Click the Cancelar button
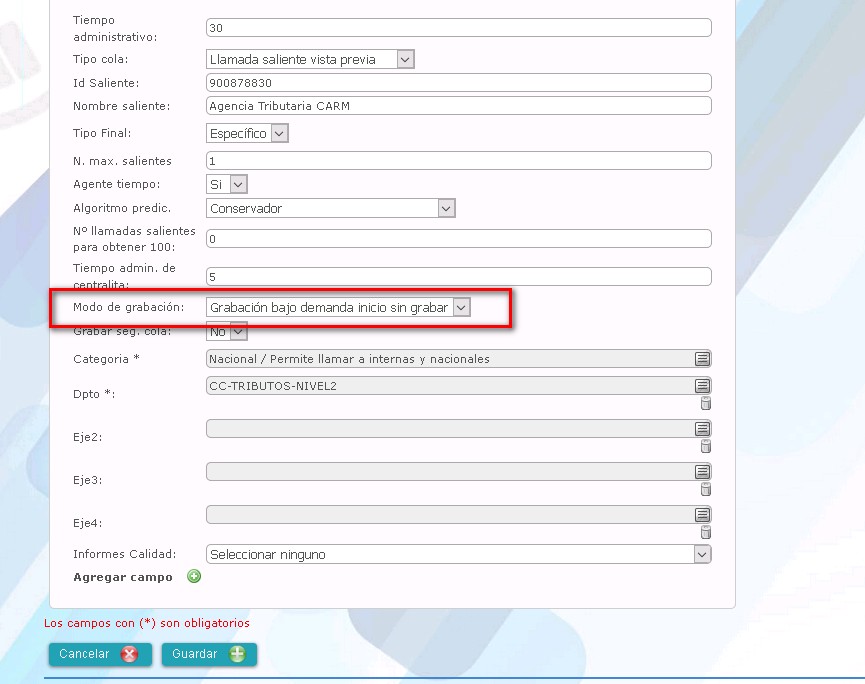Image resolution: width=865 pixels, height=684 pixels. tap(100, 654)
